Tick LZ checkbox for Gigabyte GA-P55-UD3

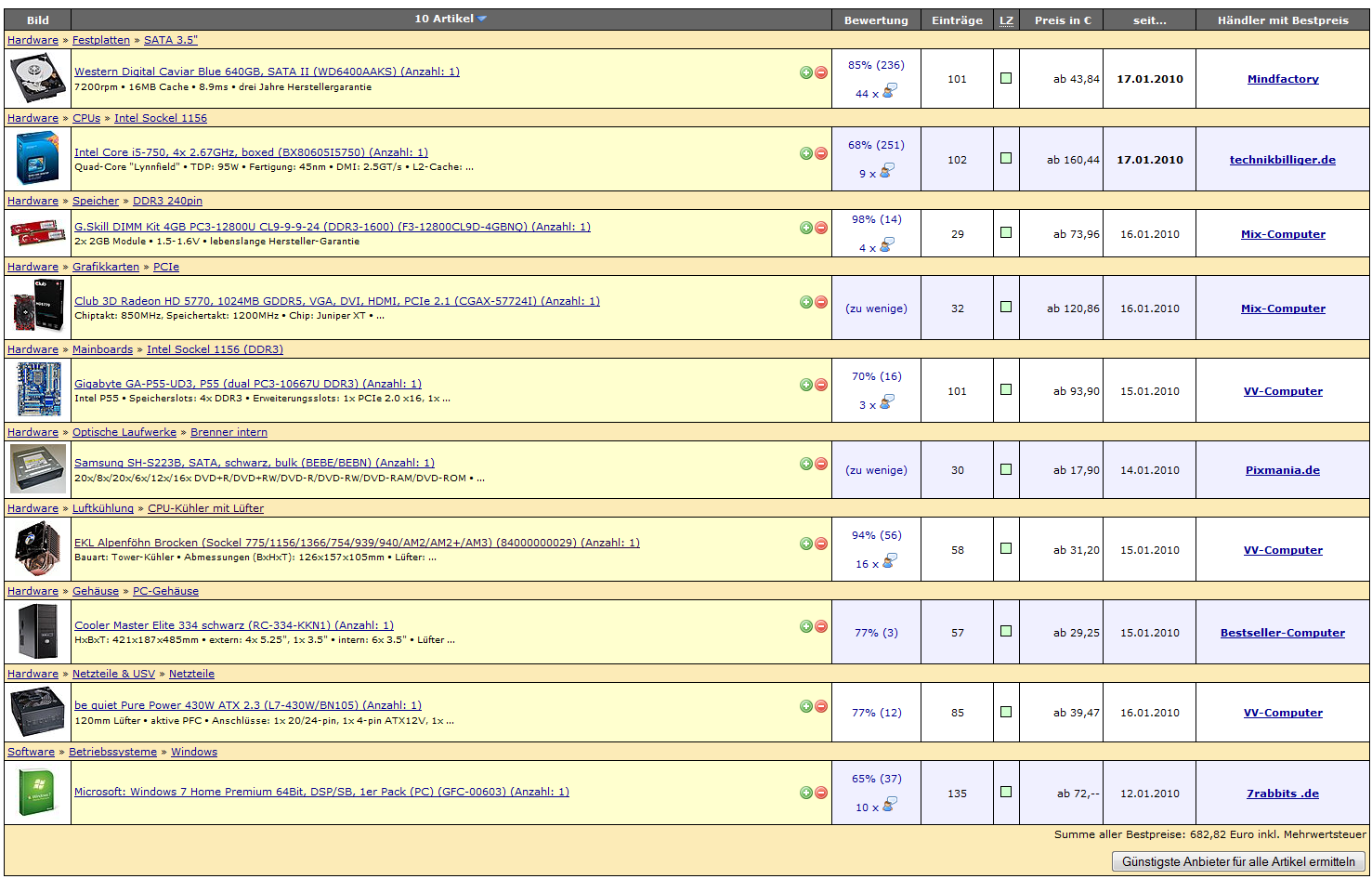pyautogui.click(x=1006, y=389)
